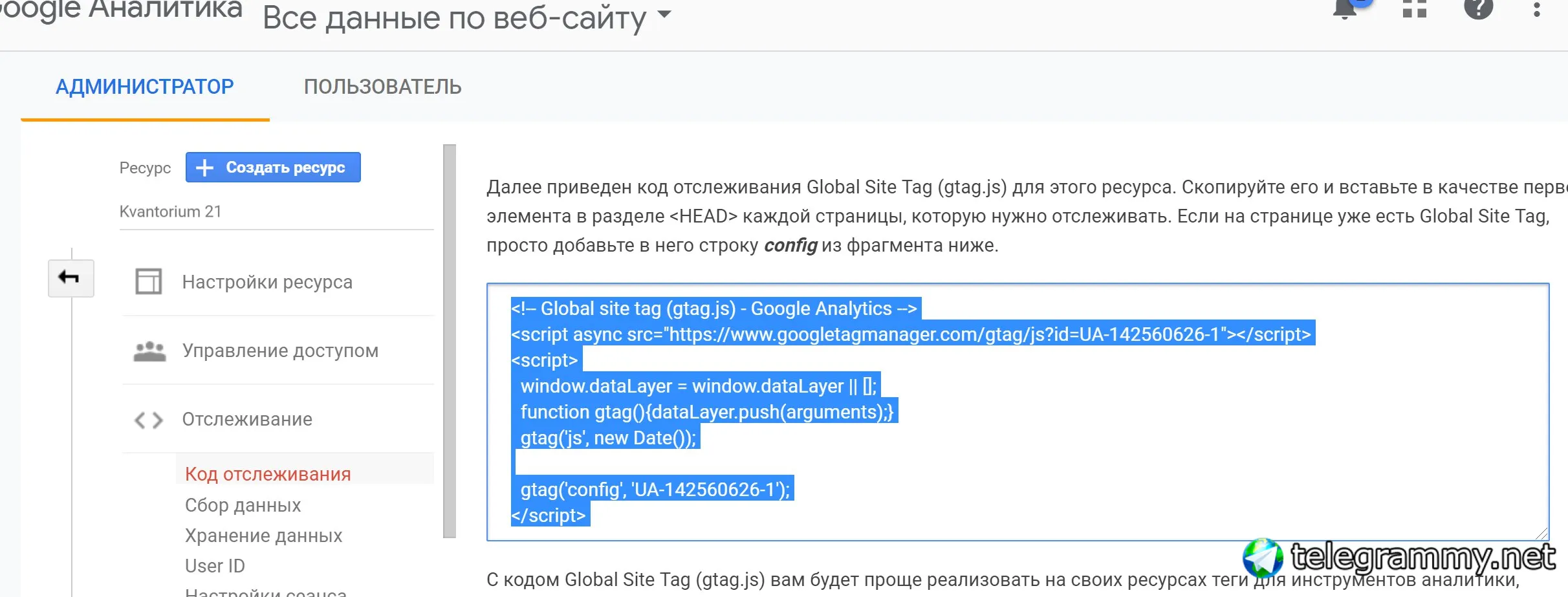Screen dimensions: 1568x597
Task: Click the googletagmanager script src line
Action: [x=913, y=334]
